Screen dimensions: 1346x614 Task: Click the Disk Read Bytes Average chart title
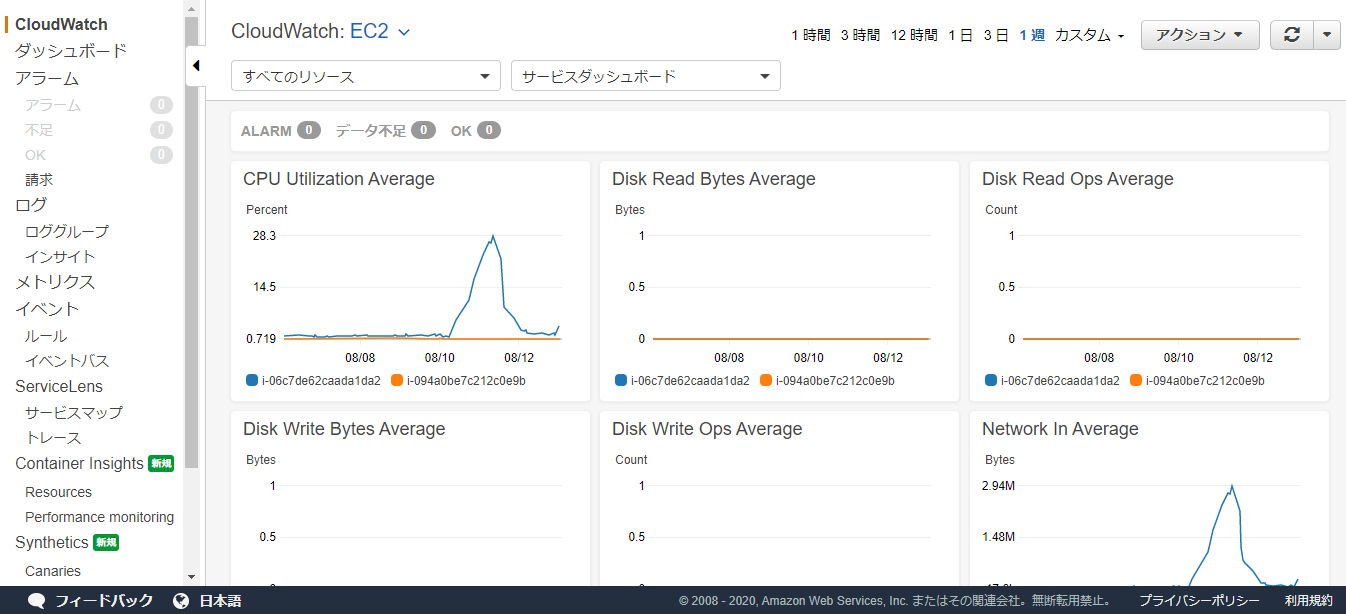point(714,179)
